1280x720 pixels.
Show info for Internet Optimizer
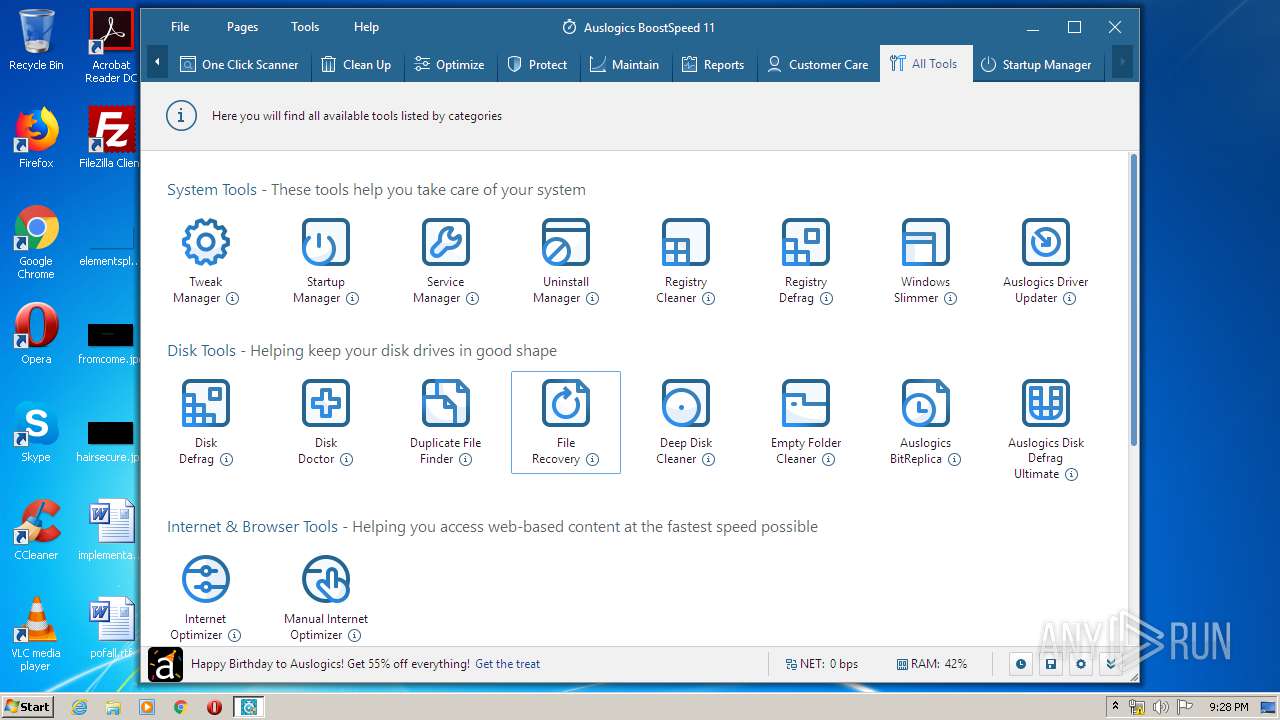tap(234, 635)
